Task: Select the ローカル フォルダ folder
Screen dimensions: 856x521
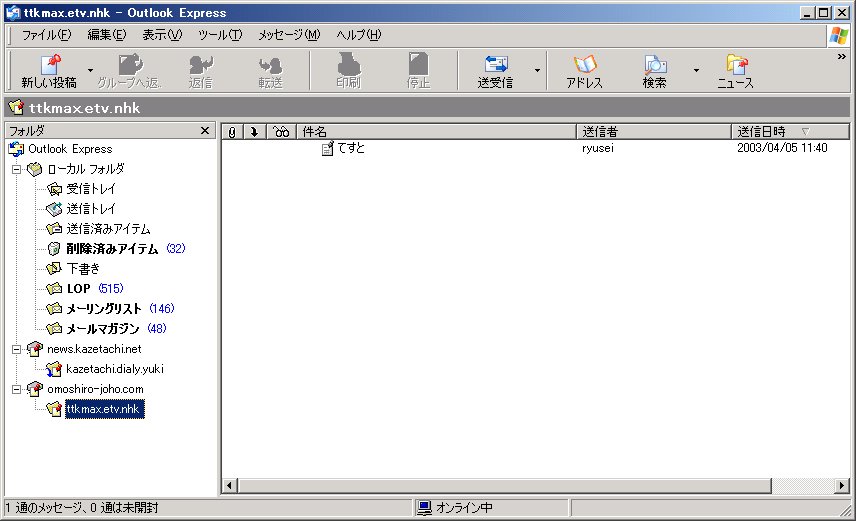Action: (x=86, y=169)
